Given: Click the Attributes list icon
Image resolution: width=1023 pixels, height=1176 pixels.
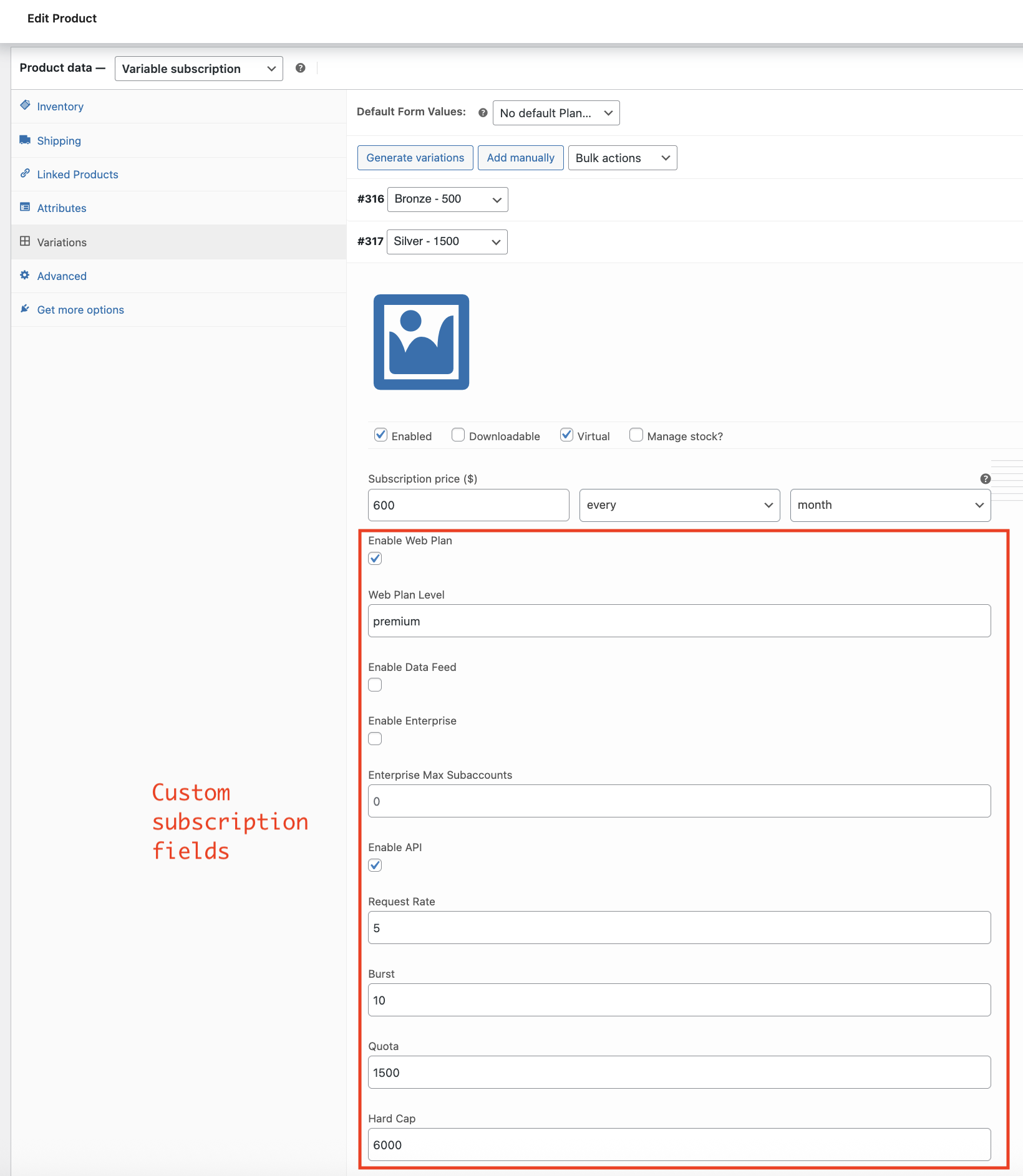Looking at the screenshot, I should [x=25, y=207].
